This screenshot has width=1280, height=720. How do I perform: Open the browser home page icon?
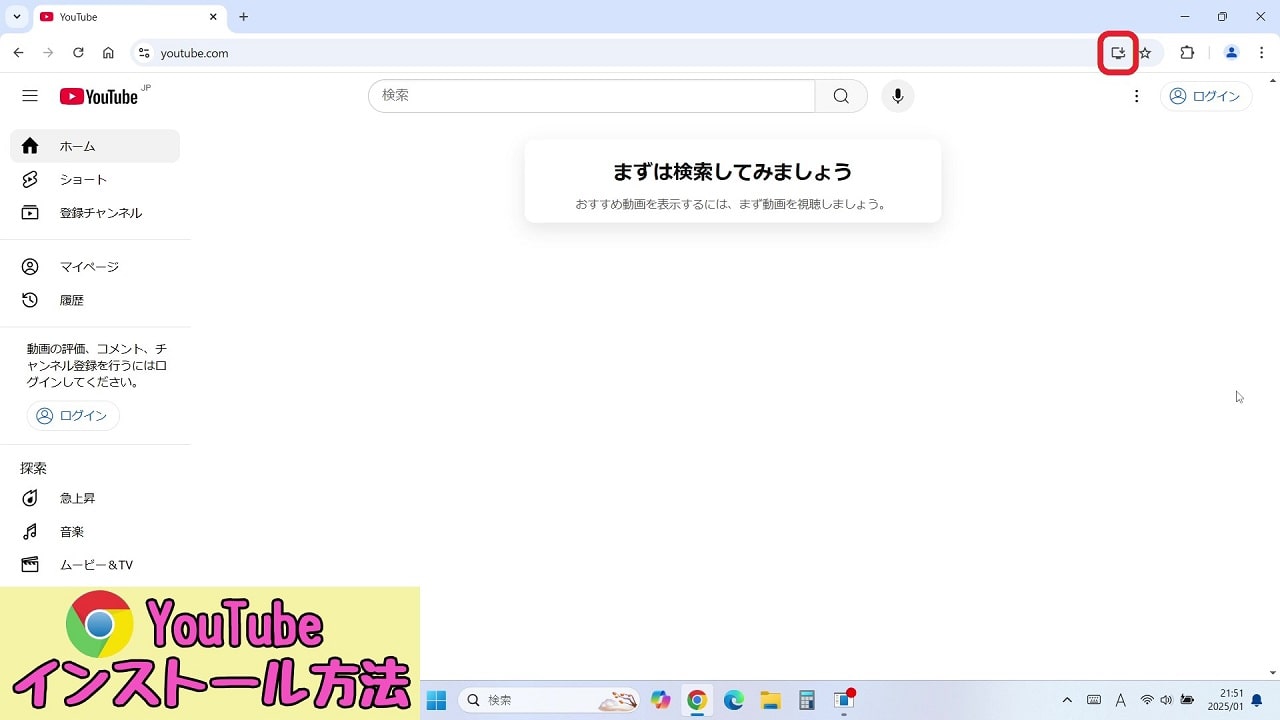click(108, 53)
